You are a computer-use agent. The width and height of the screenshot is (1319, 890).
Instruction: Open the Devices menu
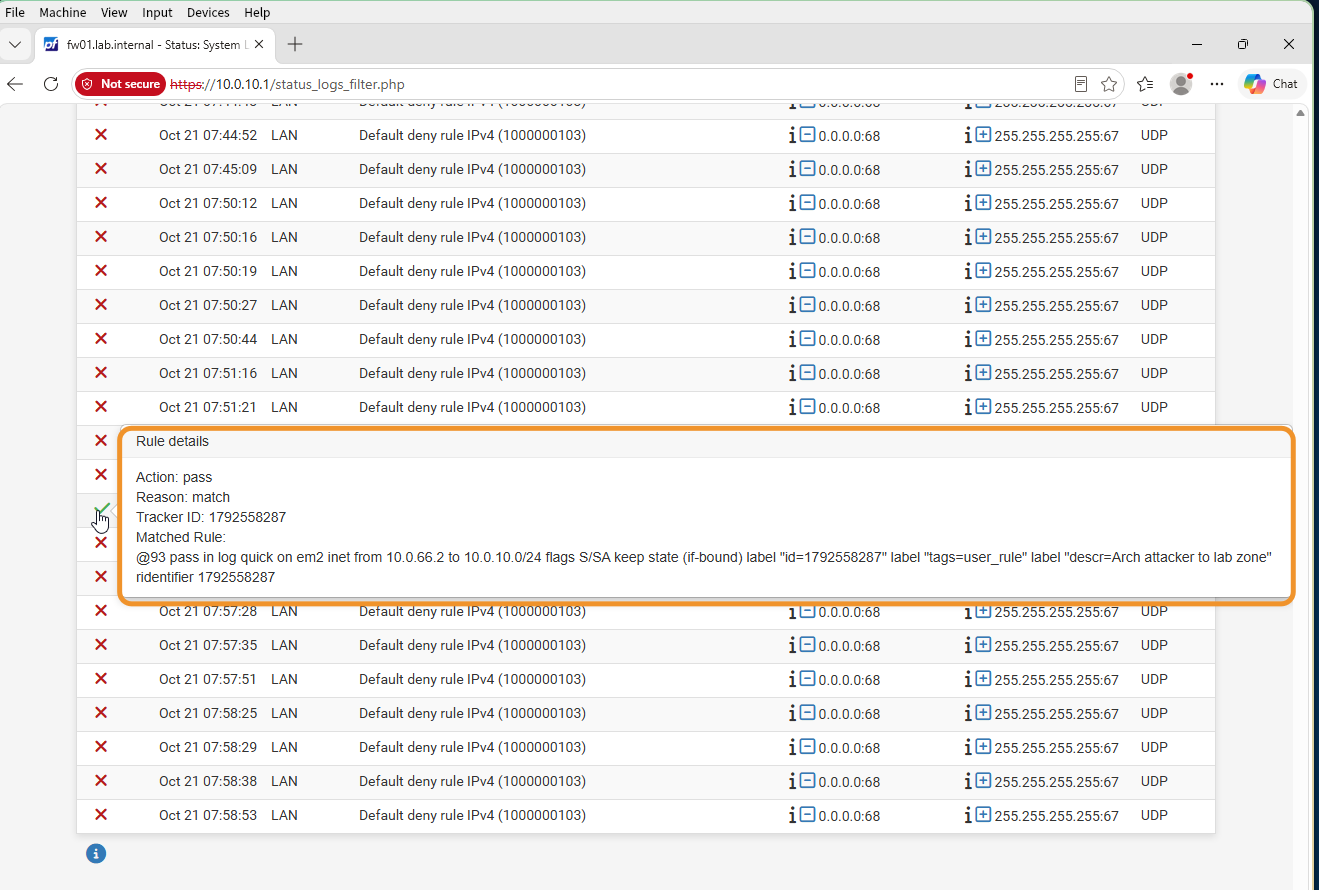point(208,12)
